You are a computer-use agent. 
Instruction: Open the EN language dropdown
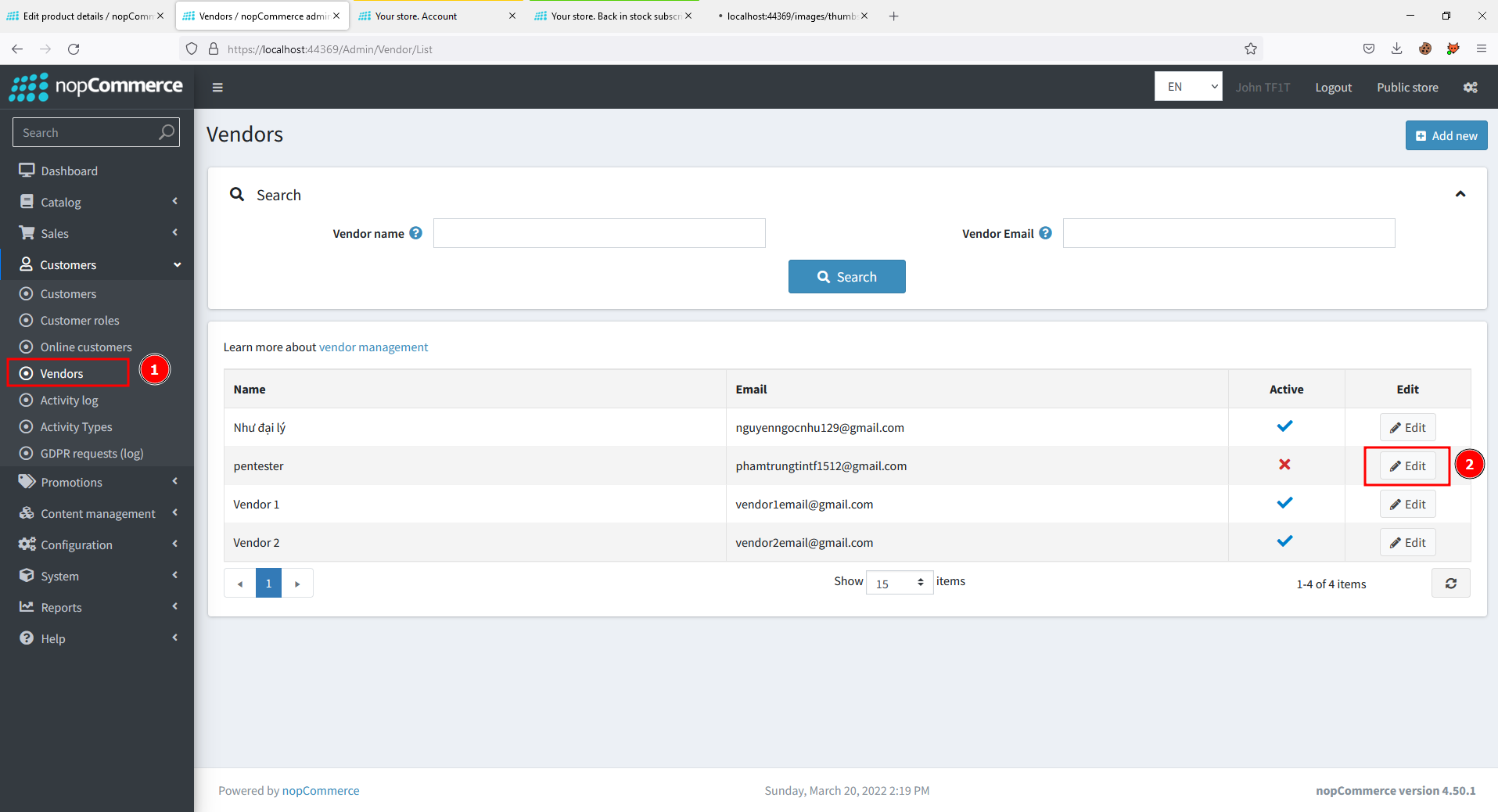click(1187, 86)
